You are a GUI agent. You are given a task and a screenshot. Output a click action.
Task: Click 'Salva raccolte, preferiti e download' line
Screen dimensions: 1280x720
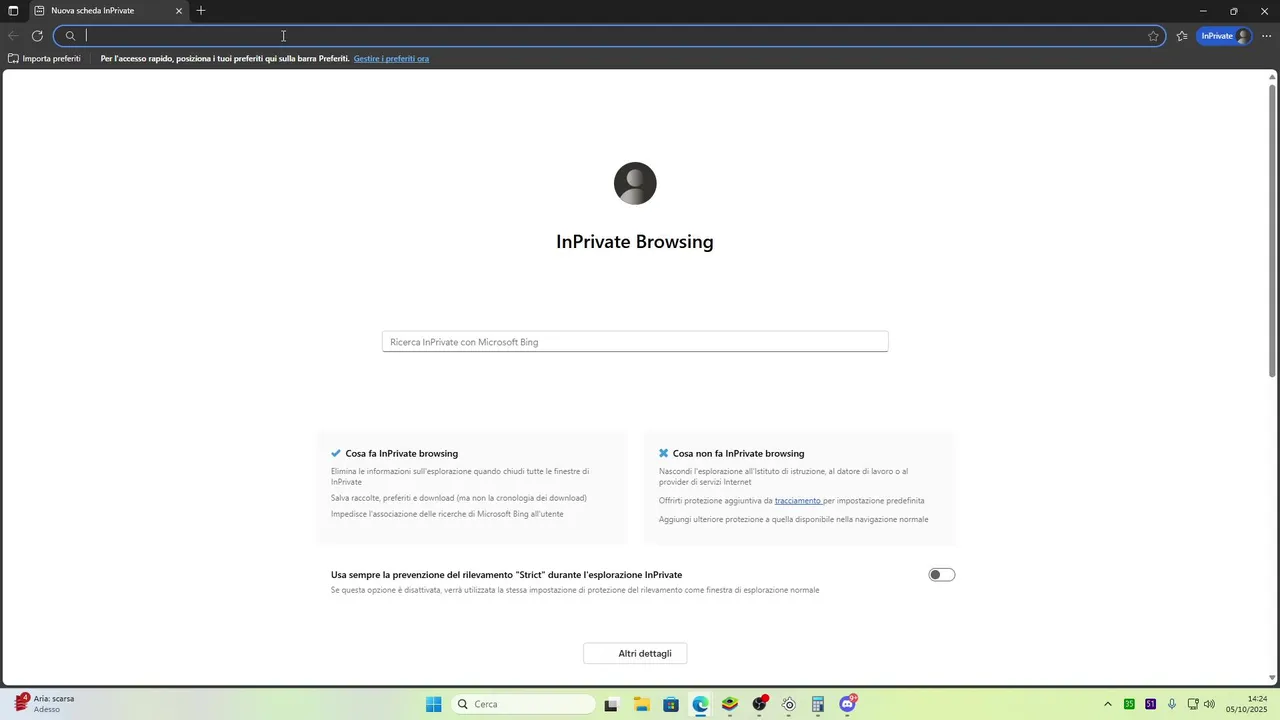pos(459,498)
